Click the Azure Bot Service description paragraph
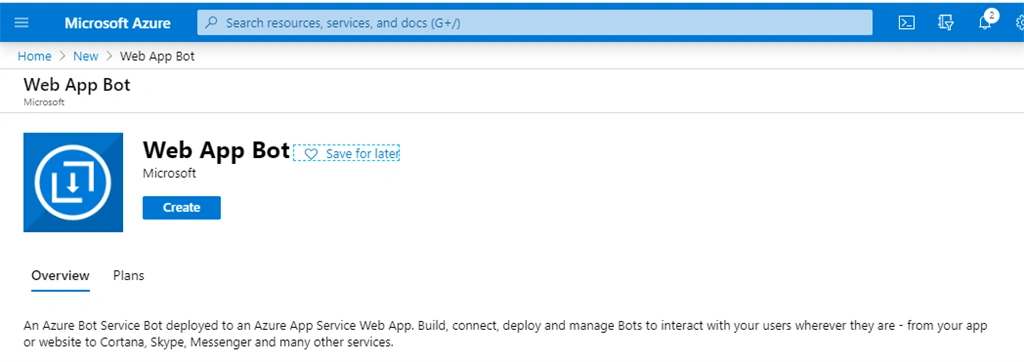Viewport: 1024px width, 362px height. click(x=505, y=333)
